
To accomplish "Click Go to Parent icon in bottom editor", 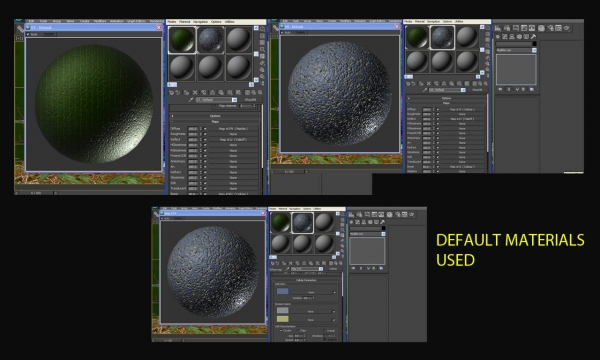I will [336, 263].
